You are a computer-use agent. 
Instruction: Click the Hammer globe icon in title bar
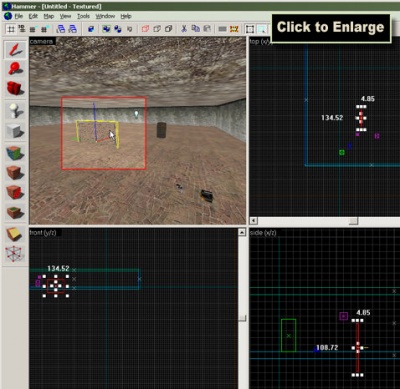pyautogui.click(x=6, y=6)
